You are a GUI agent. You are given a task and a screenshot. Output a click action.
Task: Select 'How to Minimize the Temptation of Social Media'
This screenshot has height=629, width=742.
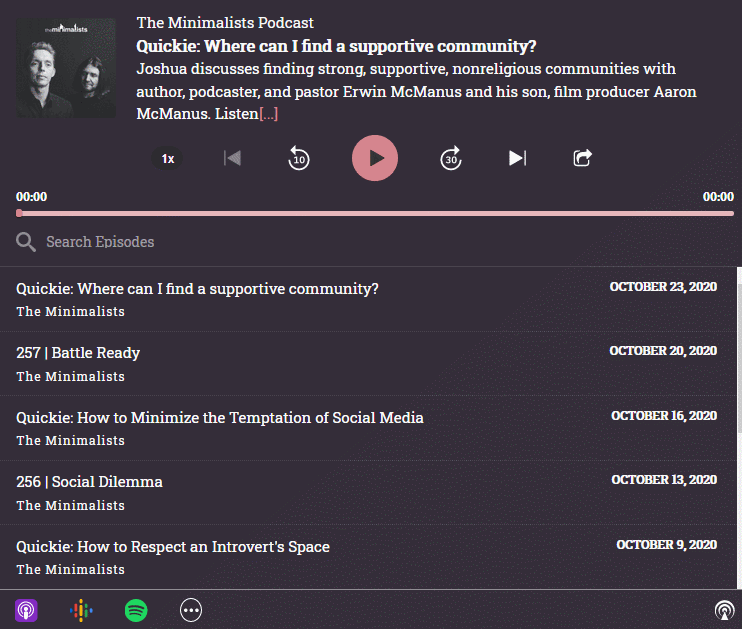368,428
